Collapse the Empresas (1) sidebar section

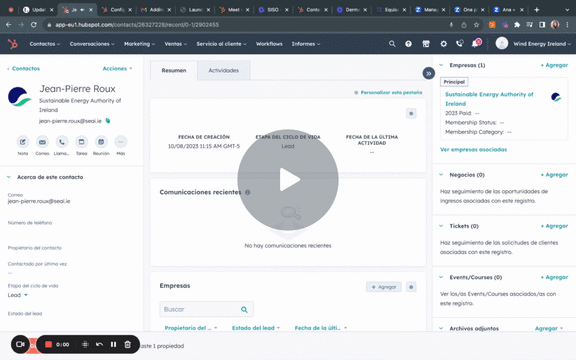pyautogui.click(x=441, y=65)
